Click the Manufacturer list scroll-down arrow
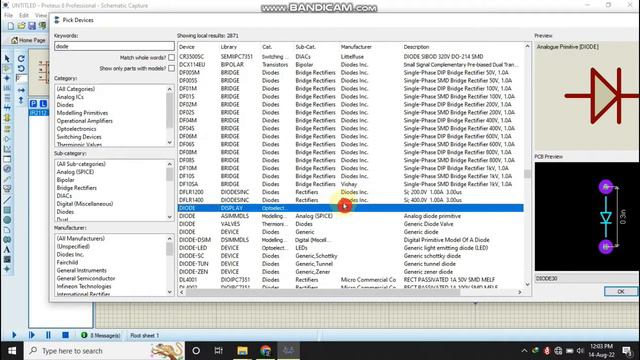The height and width of the screenshot is (360, 640). point(170,292)
